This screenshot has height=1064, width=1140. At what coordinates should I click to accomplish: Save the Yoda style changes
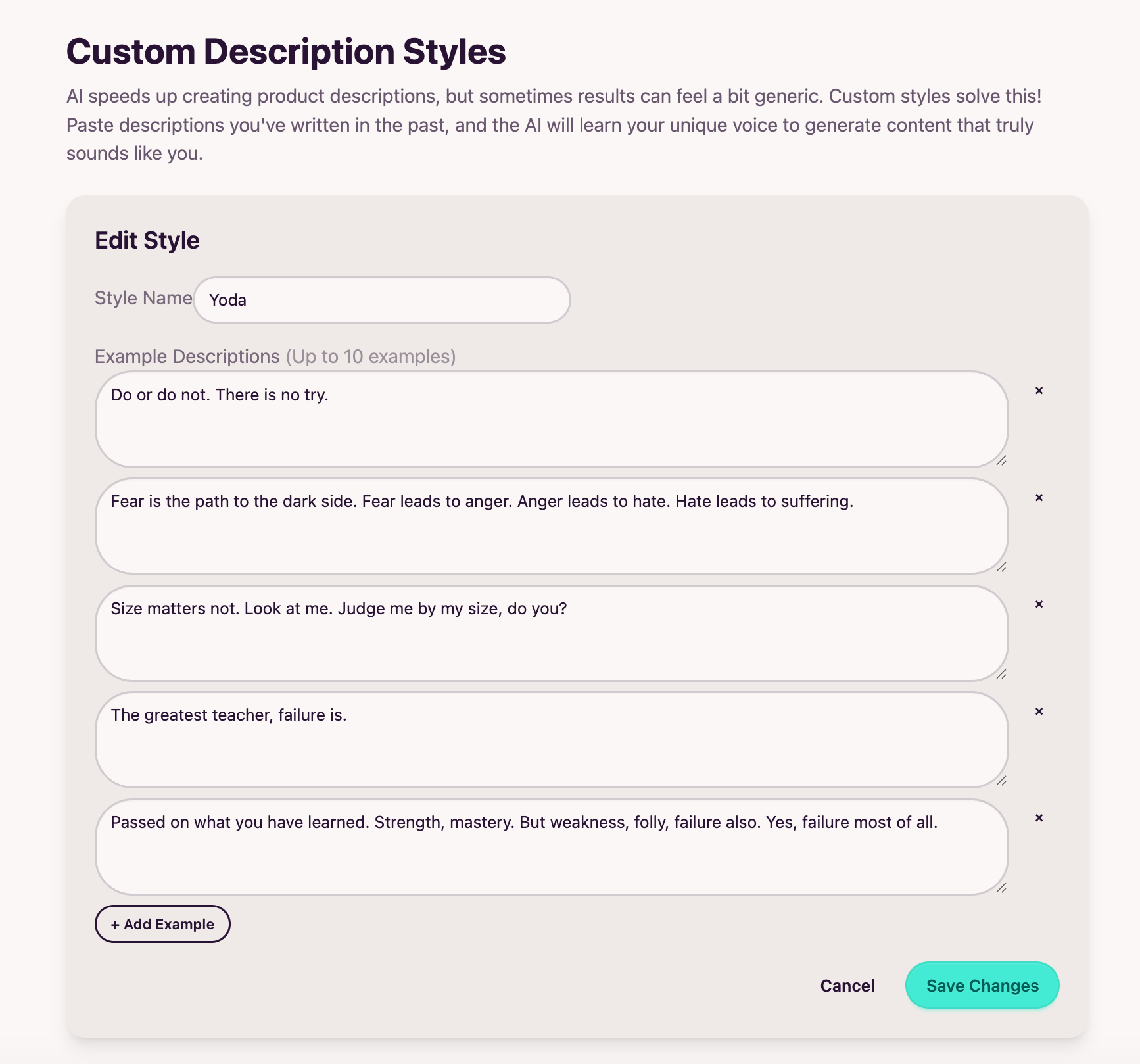982,985
